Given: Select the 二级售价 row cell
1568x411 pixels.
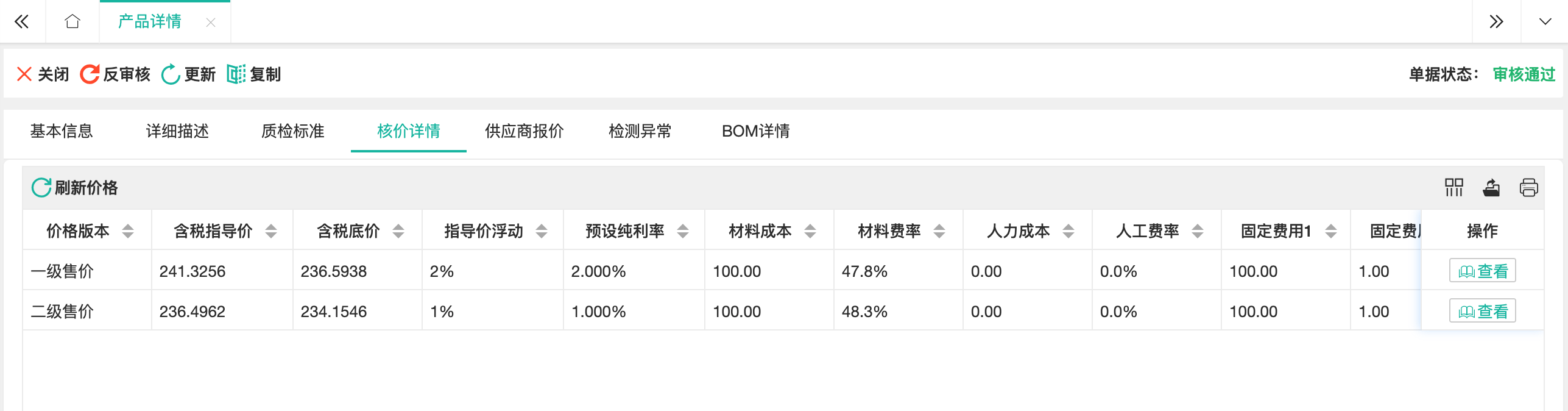Looking at the screenshot, I should point(63,312).
